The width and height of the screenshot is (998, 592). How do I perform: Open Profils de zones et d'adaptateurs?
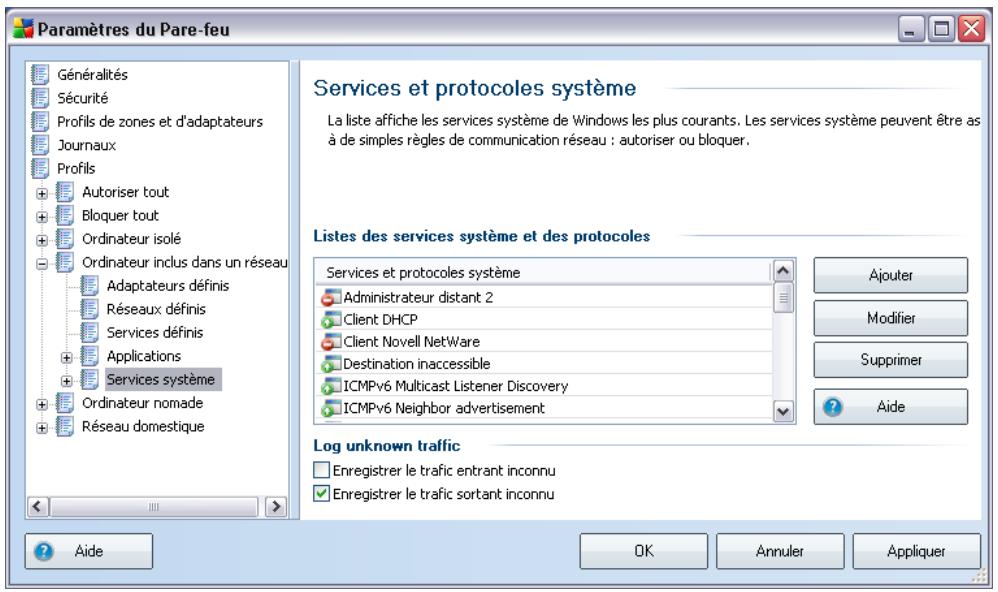tap(160, 122)
